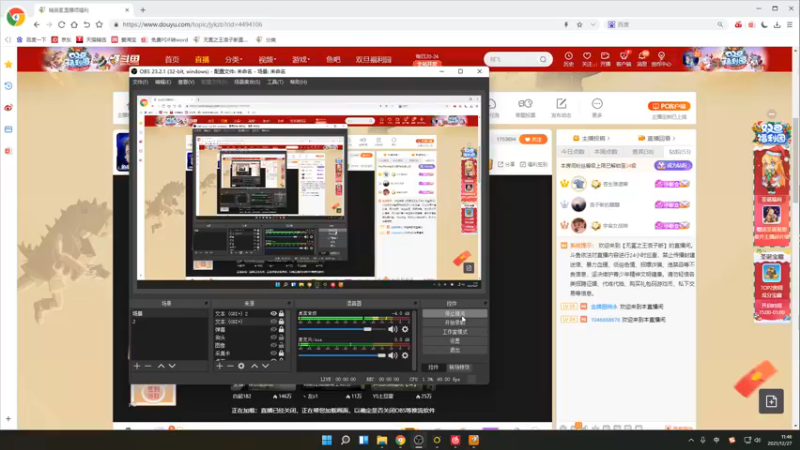
Task: Move the selected source up
Action: point(254,366)
